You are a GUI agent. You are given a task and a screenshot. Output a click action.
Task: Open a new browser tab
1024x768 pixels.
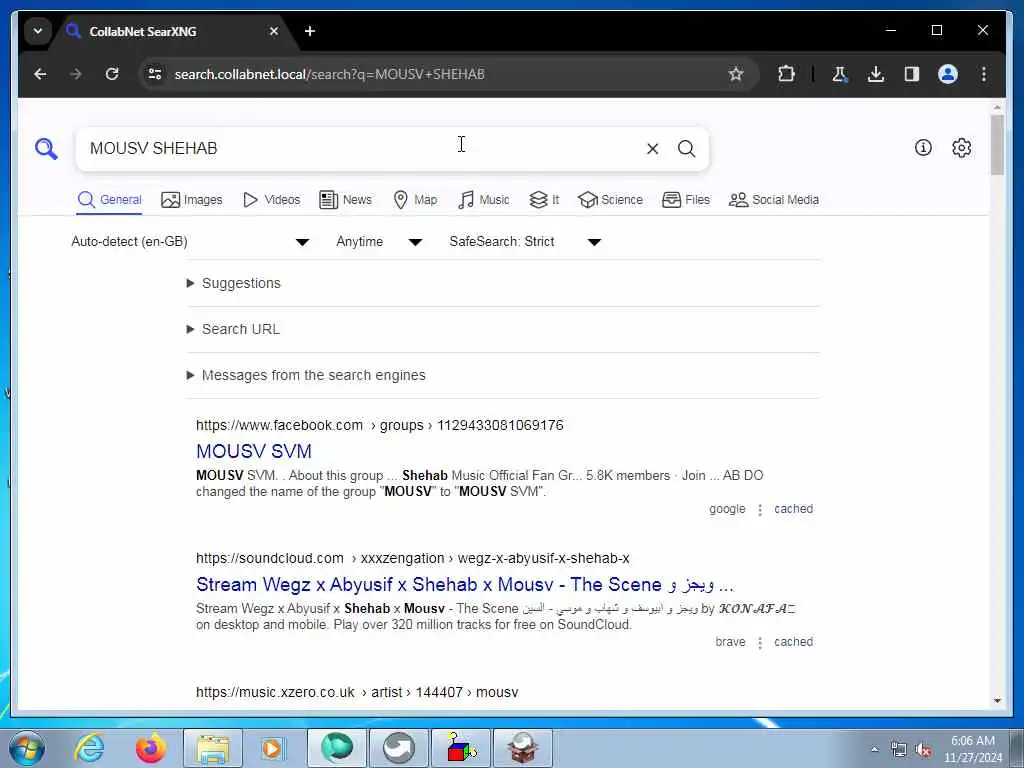310,31
